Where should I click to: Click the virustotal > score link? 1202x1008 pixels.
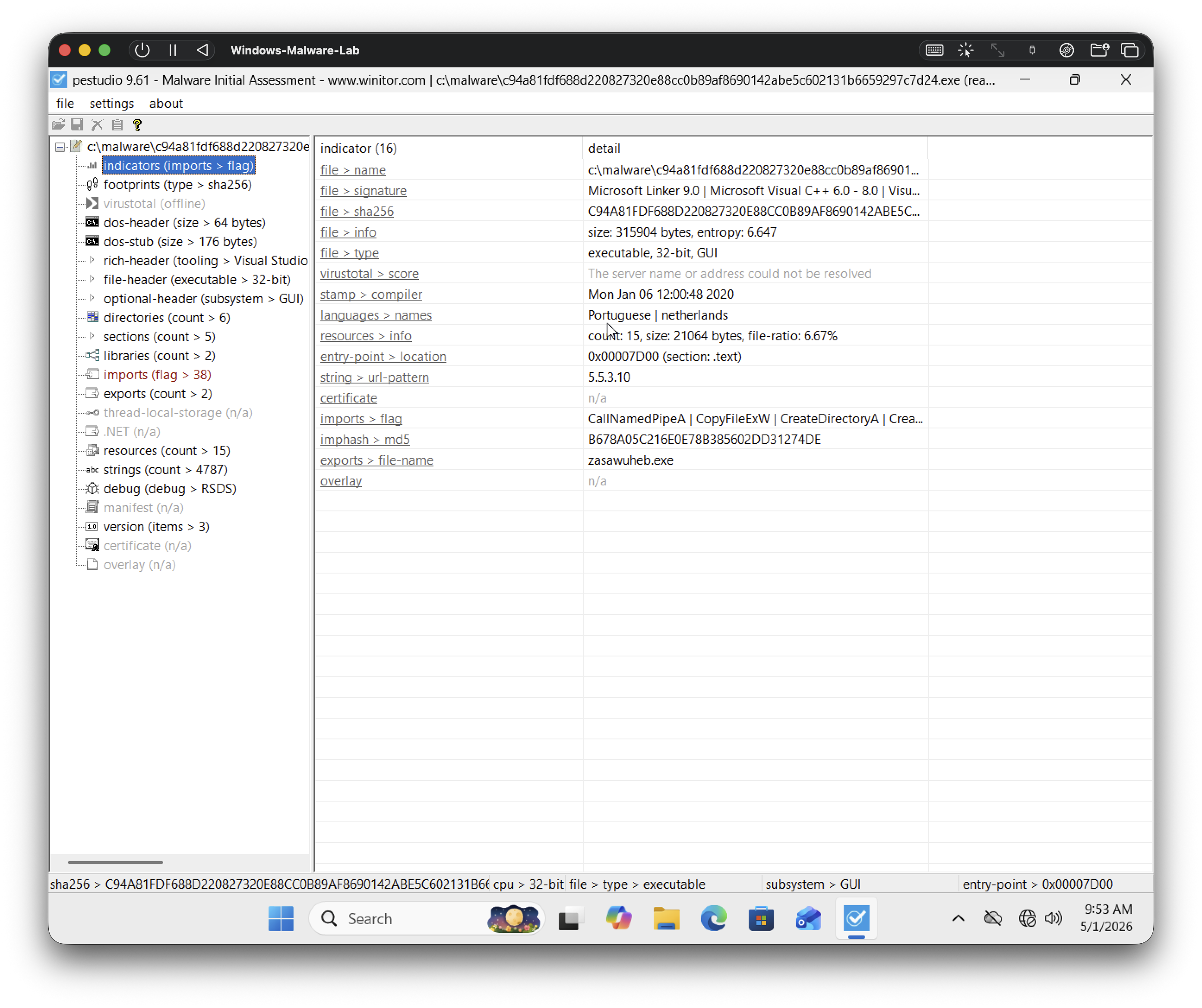point(369,274)
